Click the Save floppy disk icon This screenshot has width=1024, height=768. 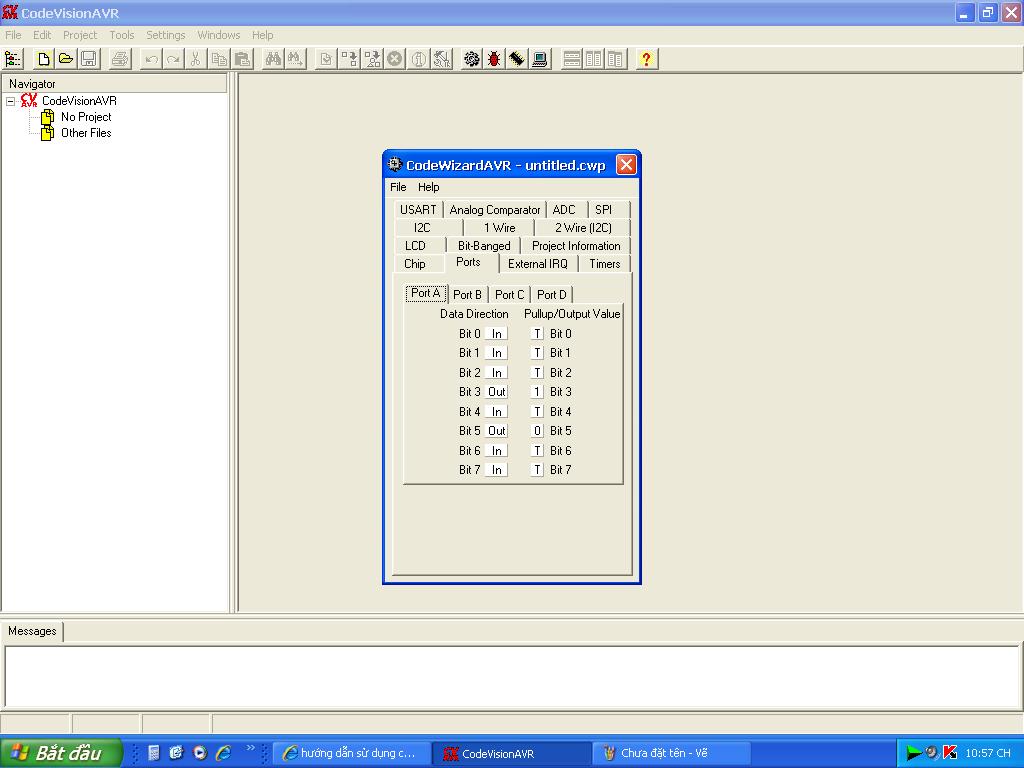point(89,59)
